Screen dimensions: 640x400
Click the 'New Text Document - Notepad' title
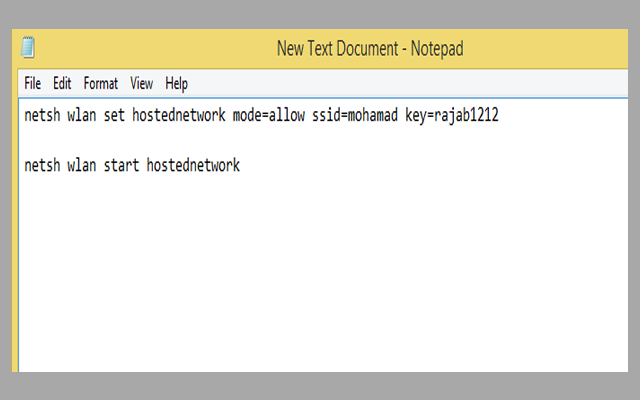(x=369, y=48)
